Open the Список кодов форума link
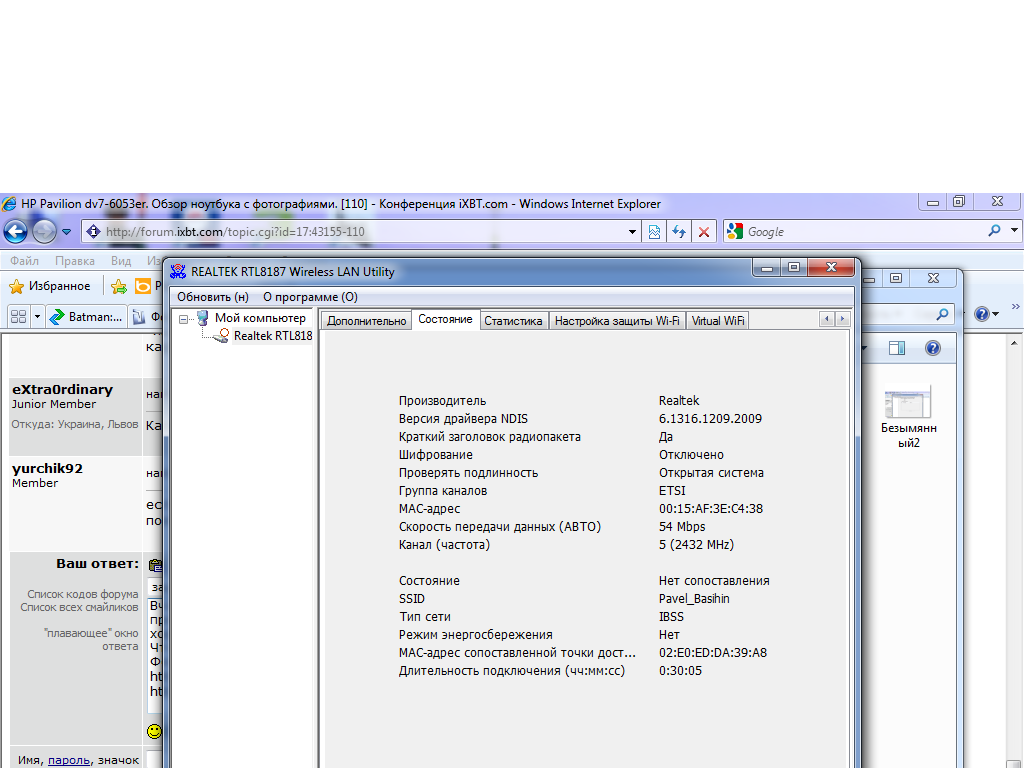The width and height of the screenshot is (1024, 768). [83, 594]
